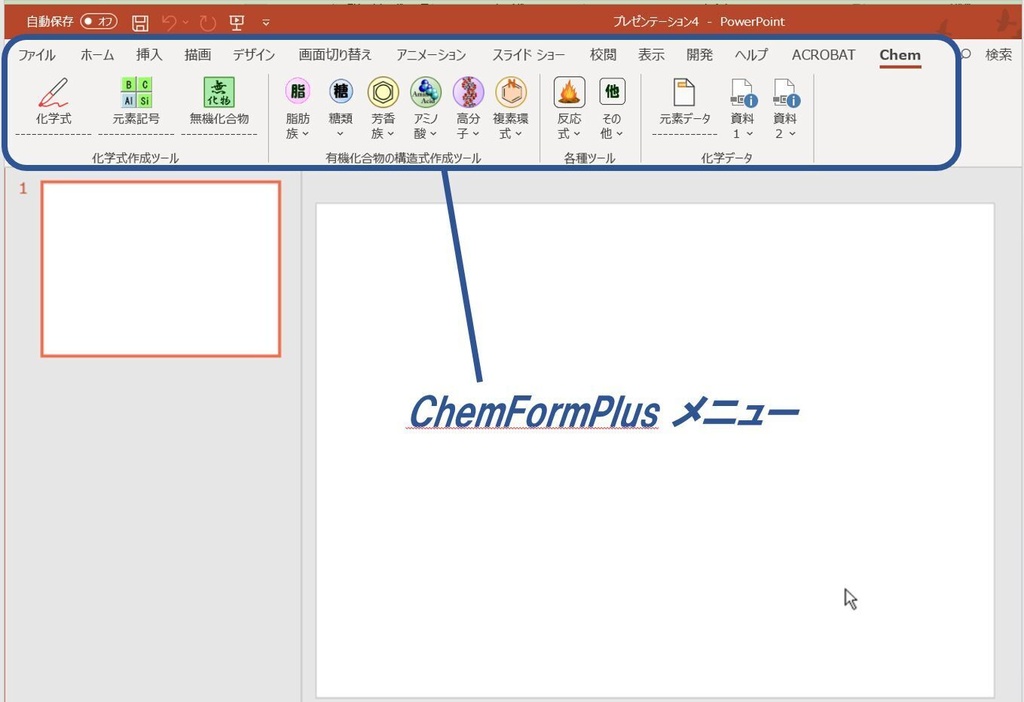
Task: Select the Chem ribbon tab
Action: point(900,55)
